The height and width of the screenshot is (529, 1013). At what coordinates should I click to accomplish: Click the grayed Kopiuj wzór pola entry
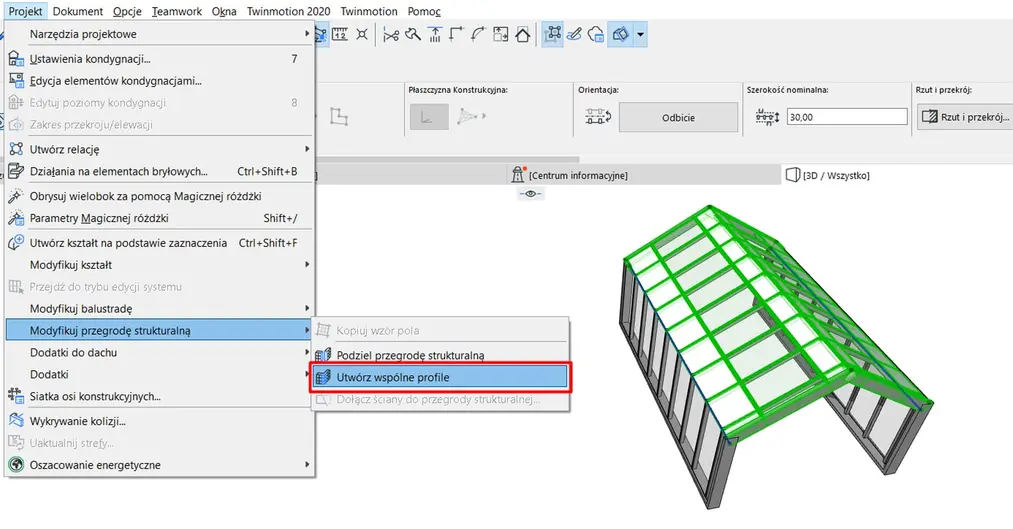tap(441, 331)
